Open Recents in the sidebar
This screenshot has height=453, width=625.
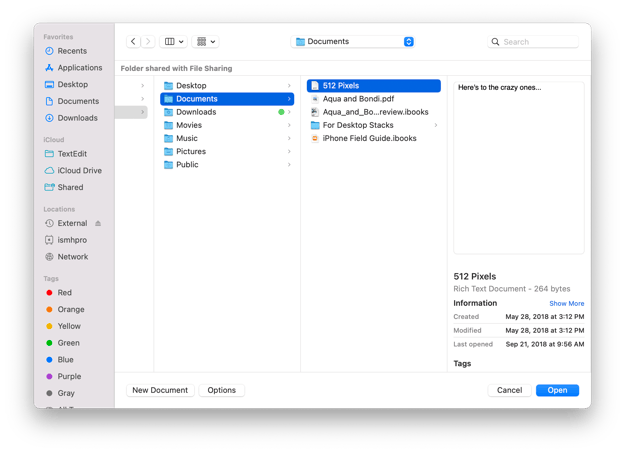[x=72, y=51]
